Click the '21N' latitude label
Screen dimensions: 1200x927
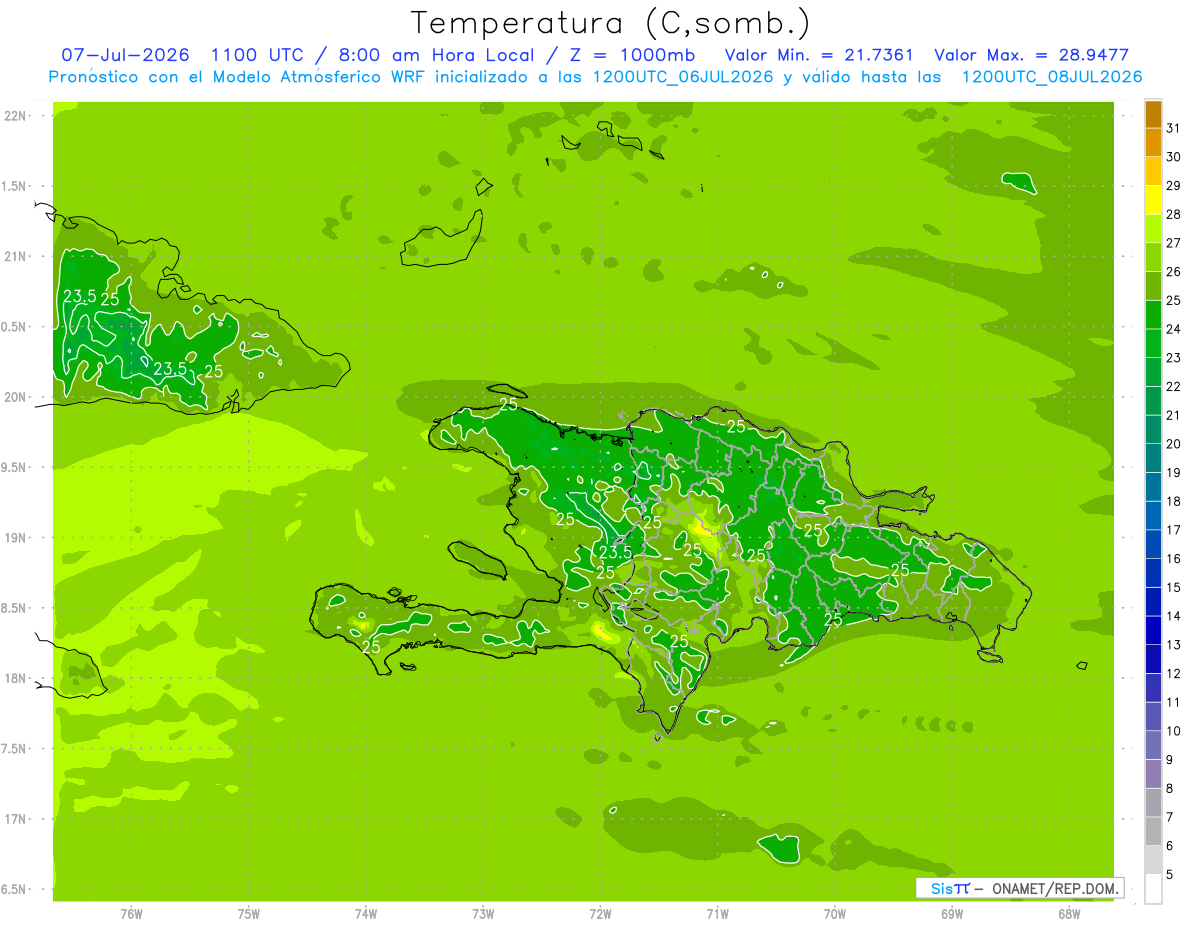[x=15, y=257]
